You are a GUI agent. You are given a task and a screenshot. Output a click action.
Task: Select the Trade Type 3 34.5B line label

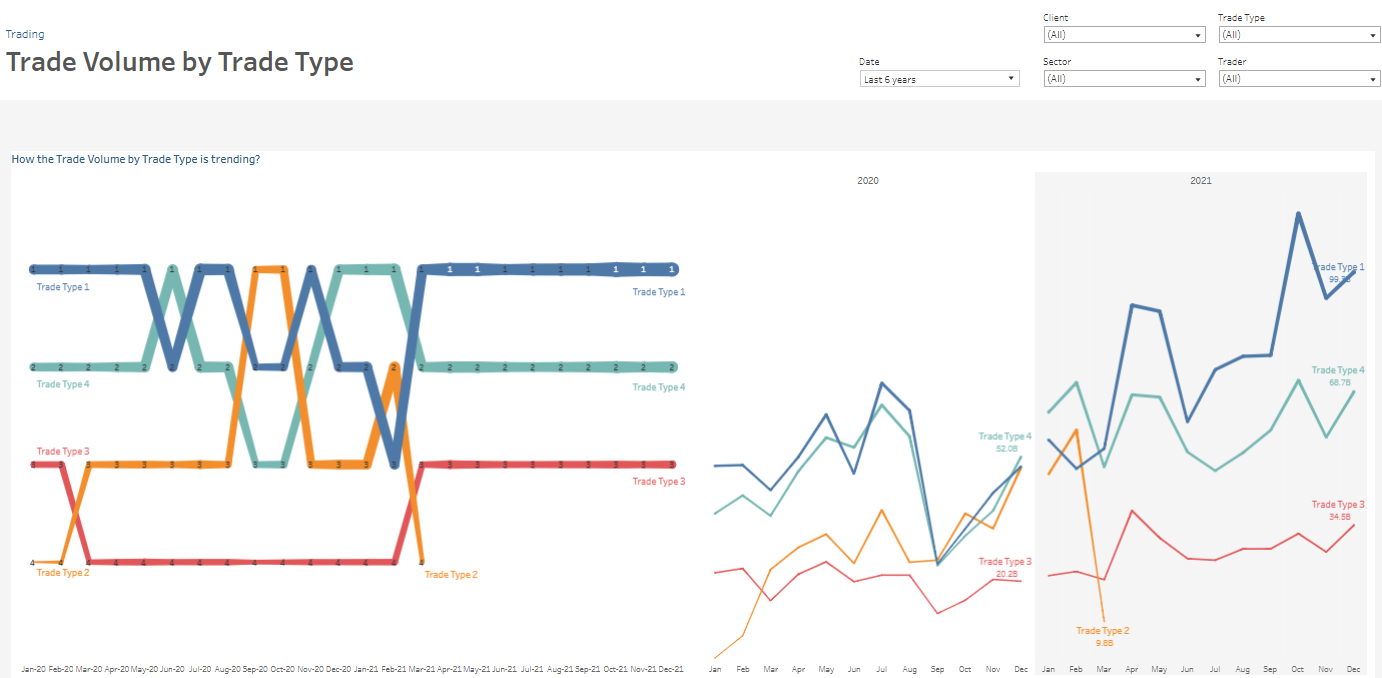(x=1338, y=510)
